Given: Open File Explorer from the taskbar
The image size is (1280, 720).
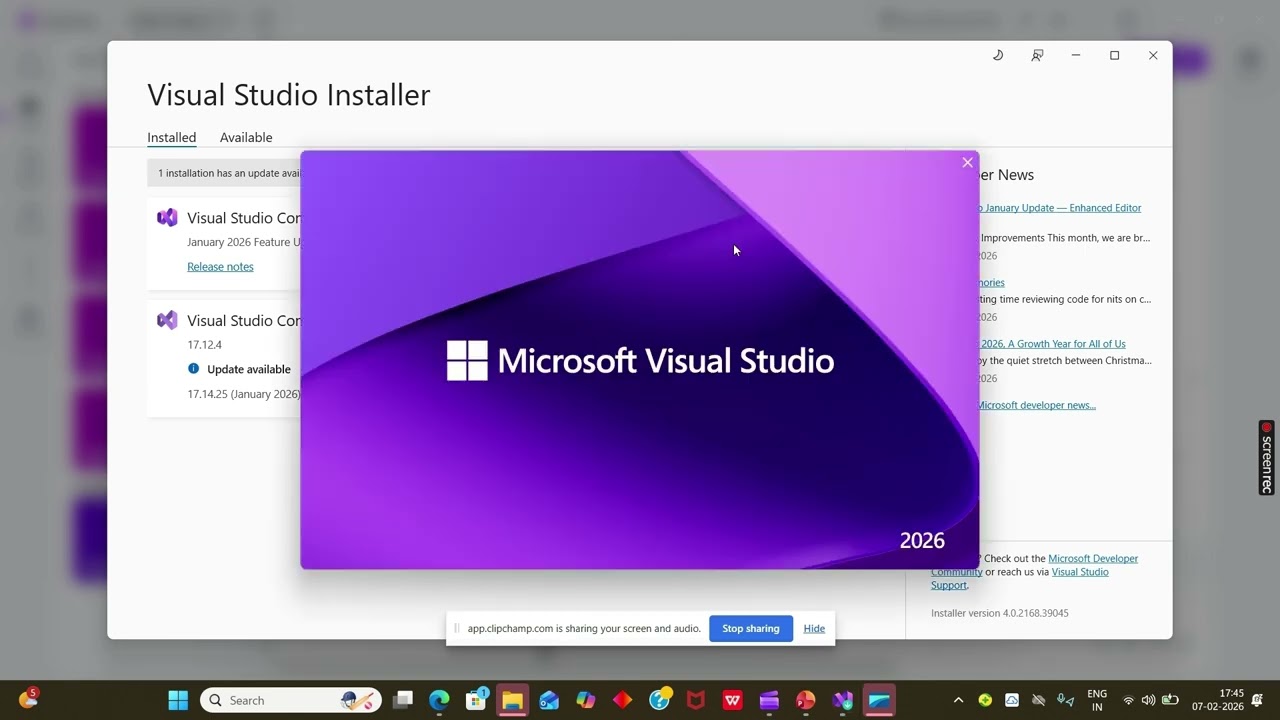Looking at the screenshot, I should tap(512, 700).
